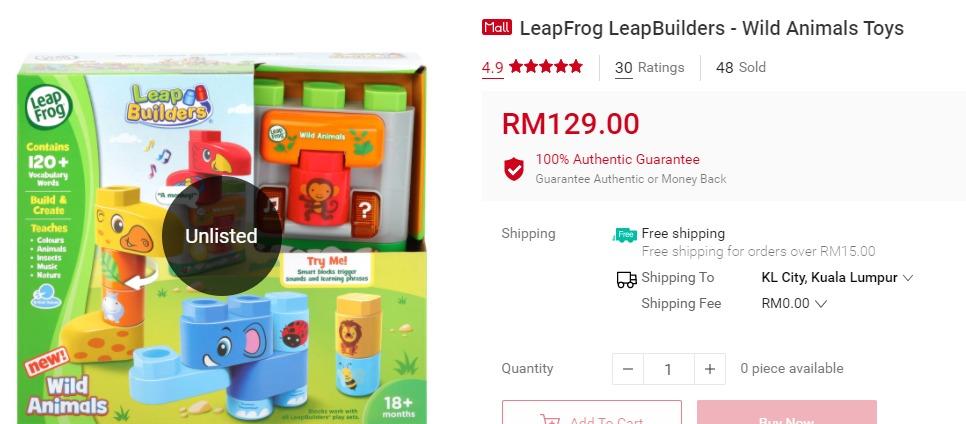Open the 30 Ratings link

point(649,68)
